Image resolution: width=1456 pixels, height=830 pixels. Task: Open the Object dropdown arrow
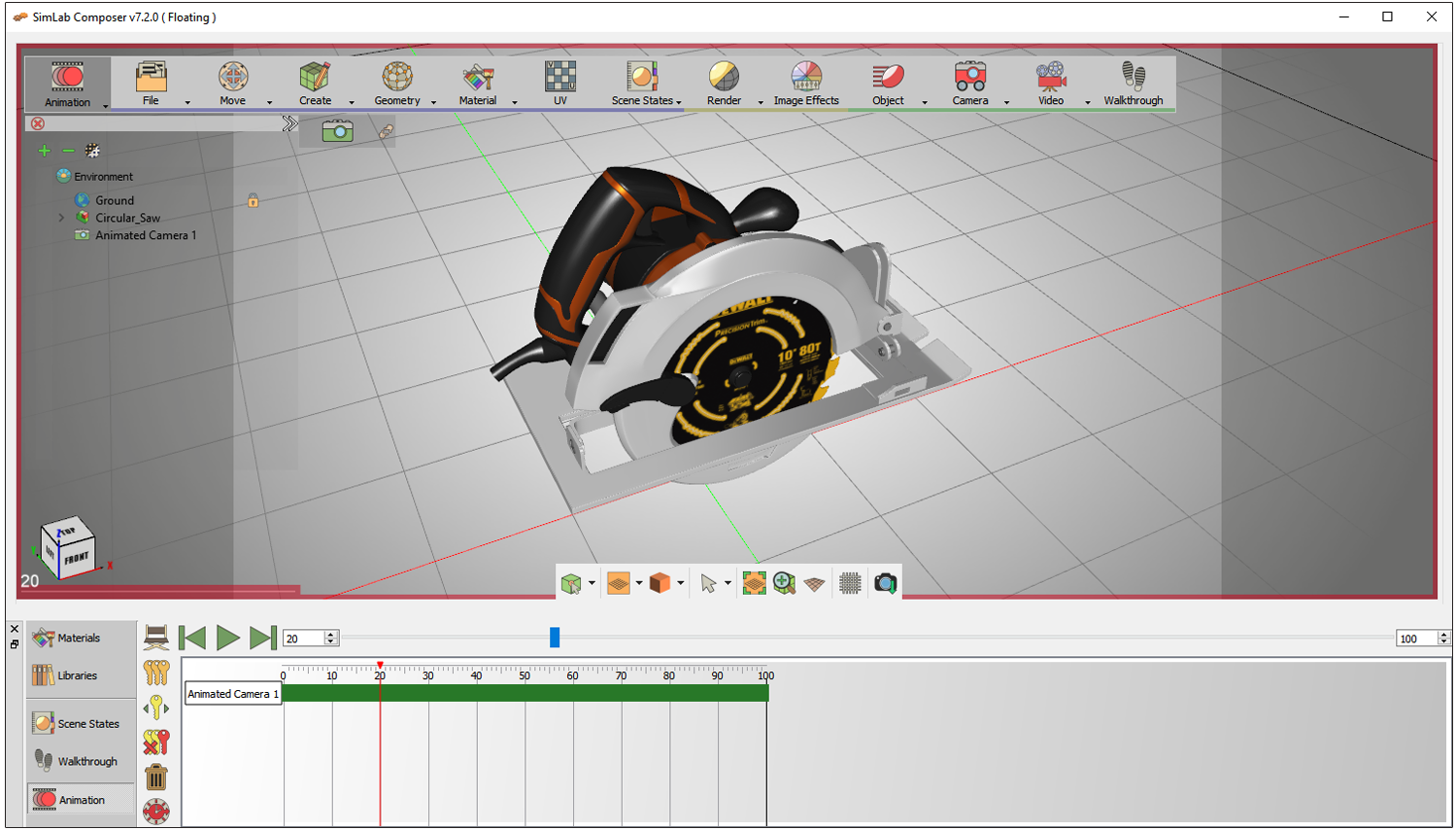click(x=925, y=102)
